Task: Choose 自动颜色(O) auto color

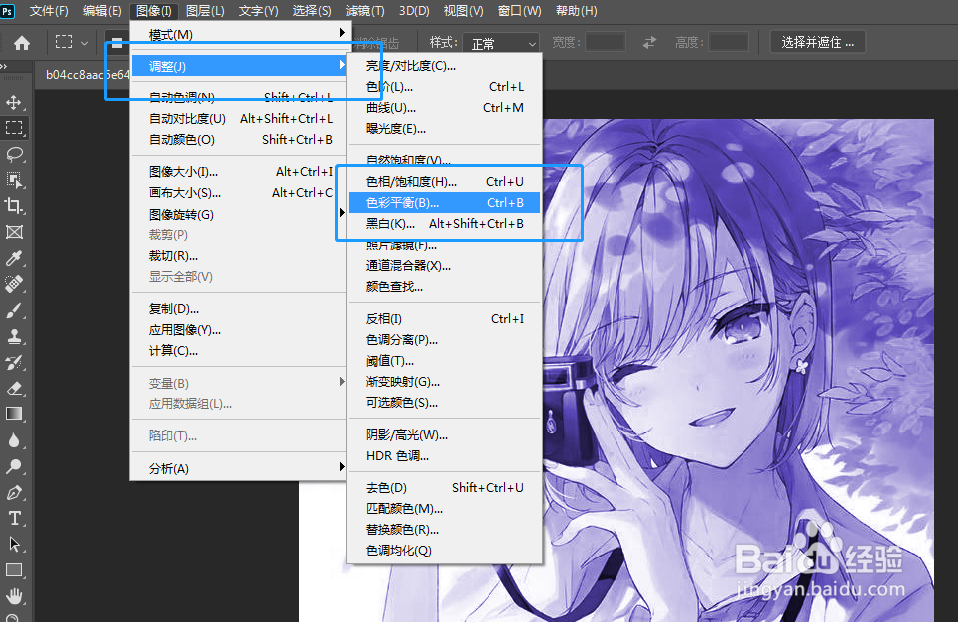Action: tap(238, 139)
